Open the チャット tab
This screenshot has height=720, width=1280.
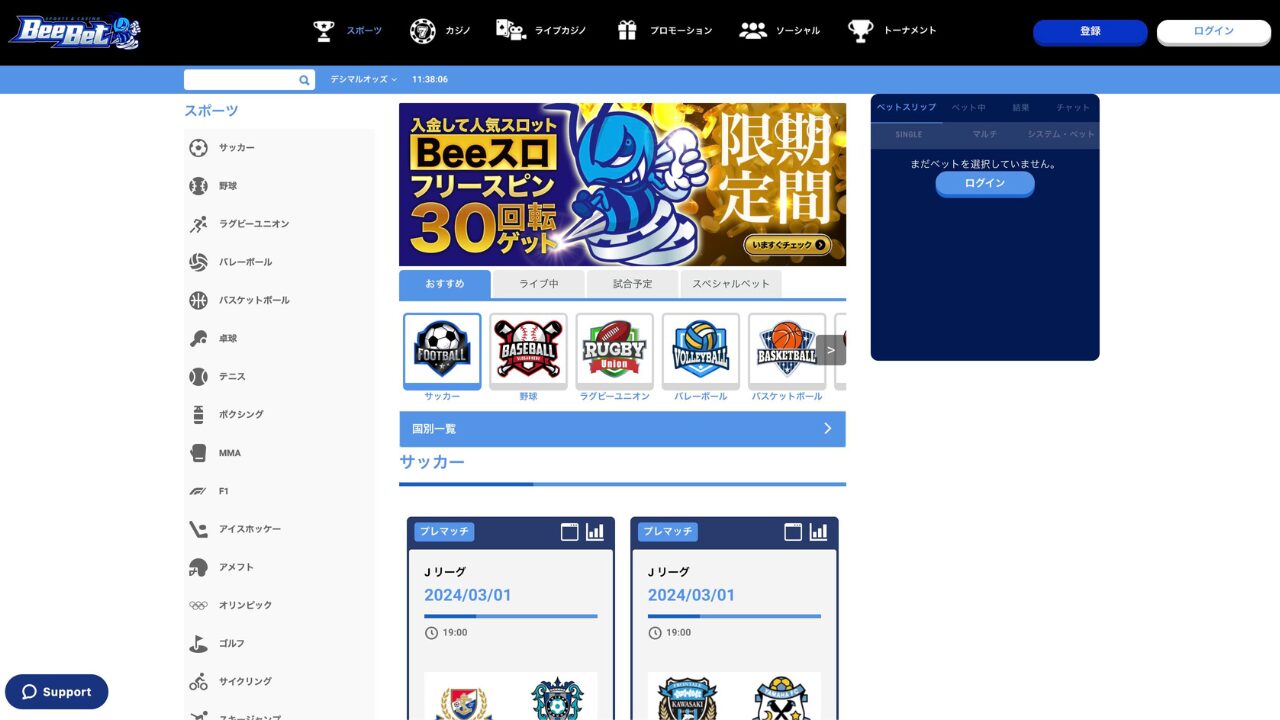coord(1073,107)
